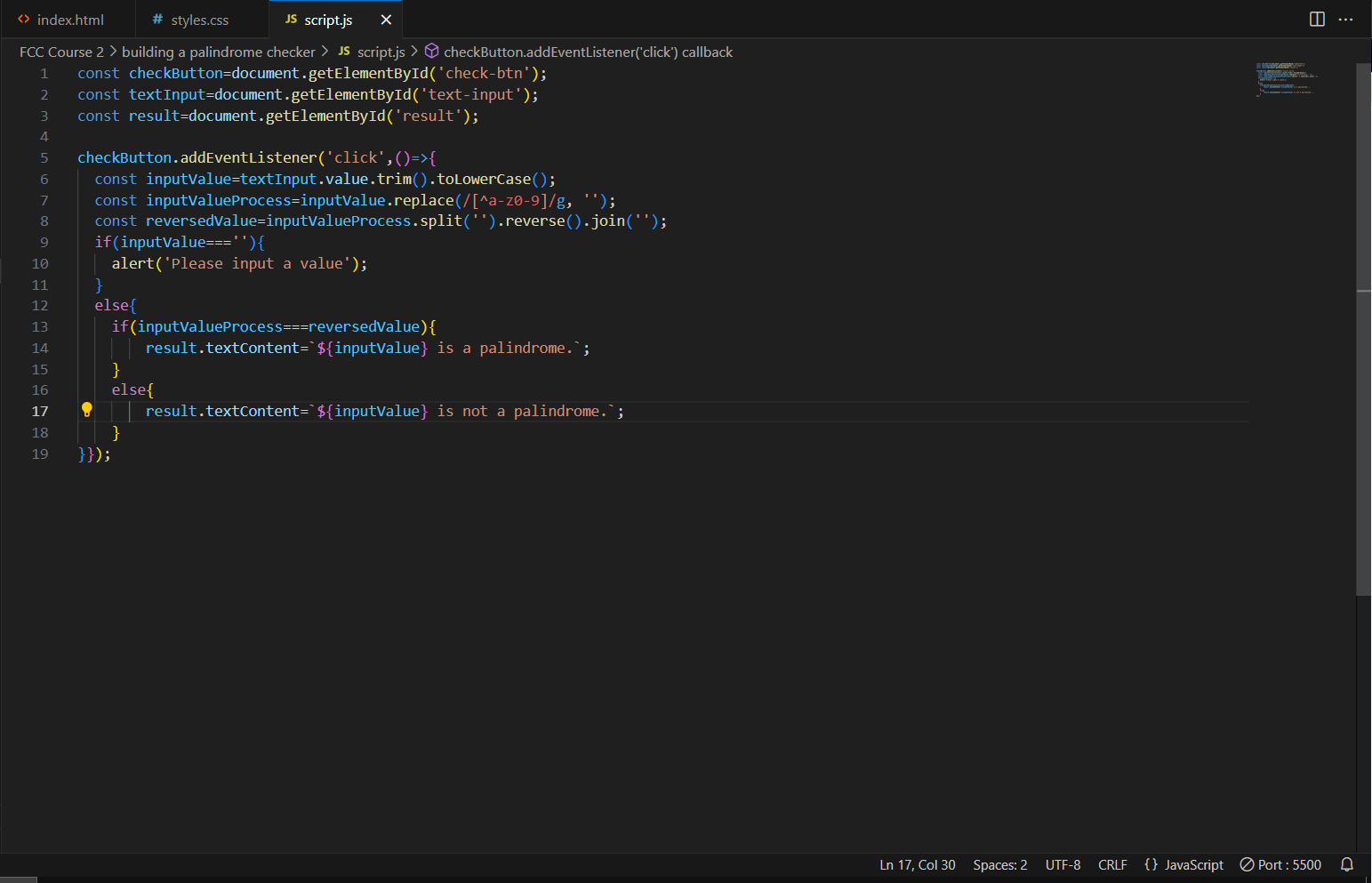Switch to the styles.css tab
The image size is (1372, 883).
tap(199, 20)
